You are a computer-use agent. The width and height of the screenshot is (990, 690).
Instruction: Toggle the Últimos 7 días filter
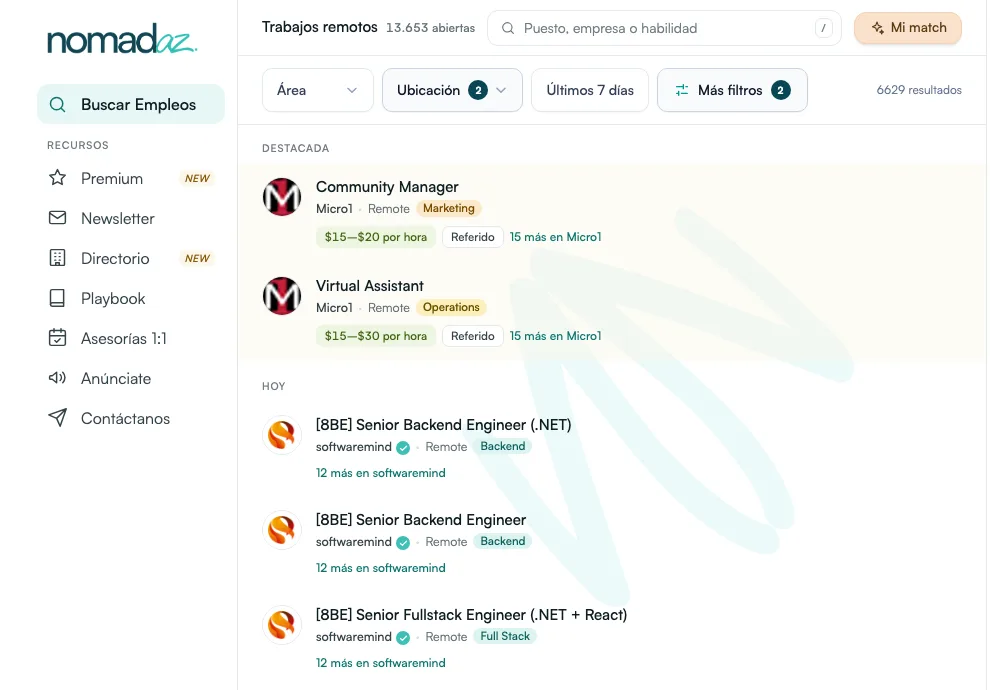tap(590, 90)
